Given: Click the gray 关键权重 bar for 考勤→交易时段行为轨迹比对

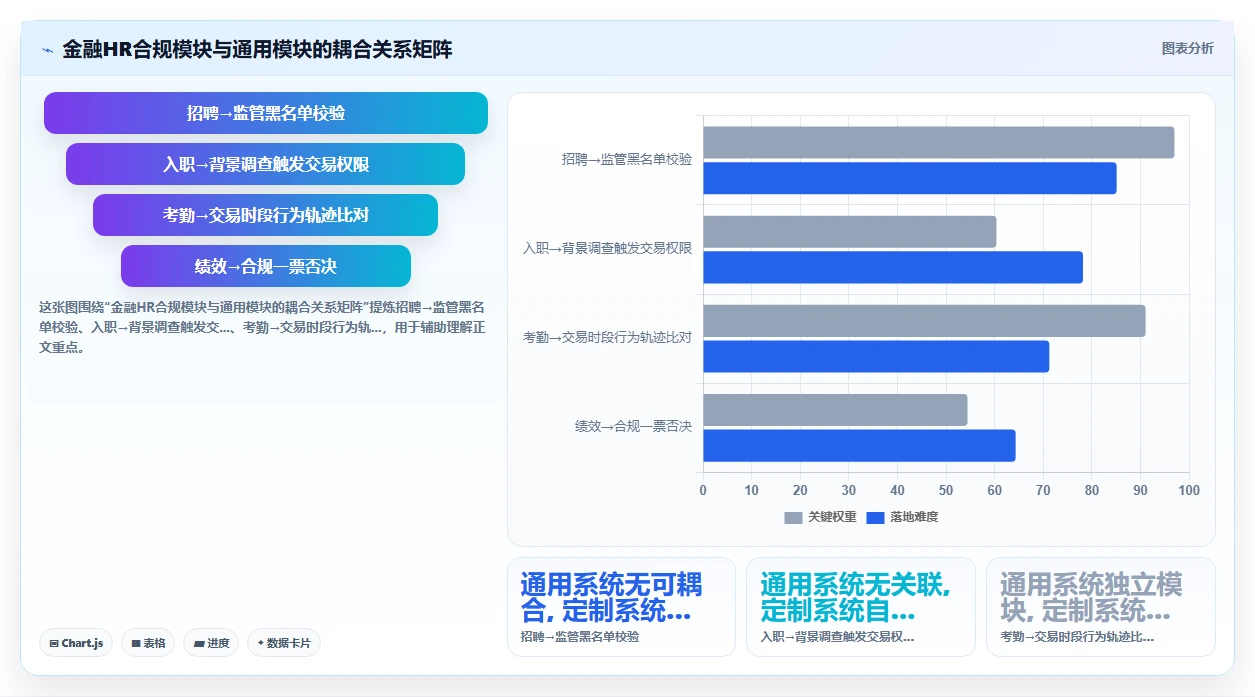Looking at the screenshot, I should point(924,320).
